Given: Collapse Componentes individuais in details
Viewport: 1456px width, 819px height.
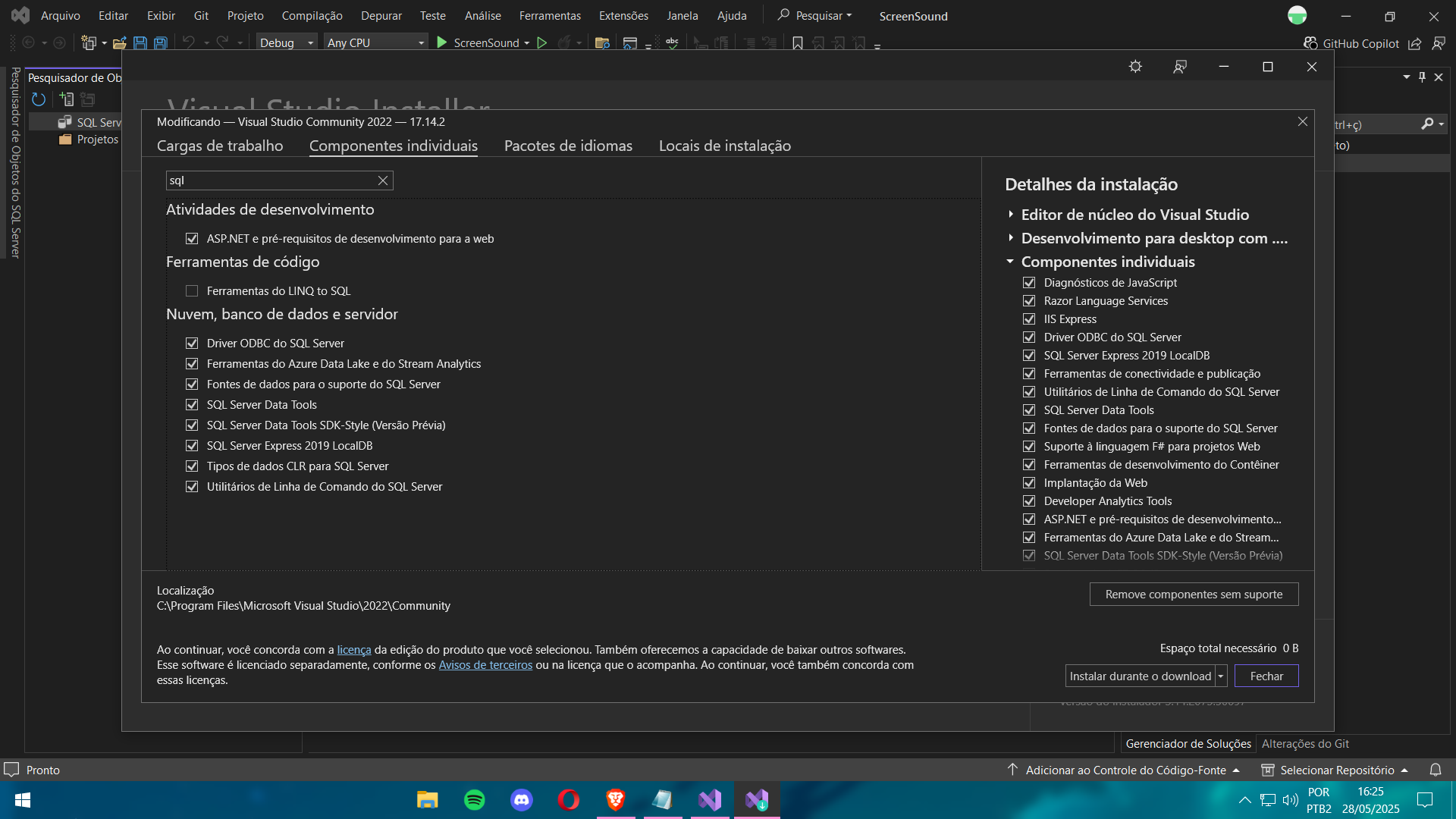Looking at the screenshot, I should (1011, 262).
